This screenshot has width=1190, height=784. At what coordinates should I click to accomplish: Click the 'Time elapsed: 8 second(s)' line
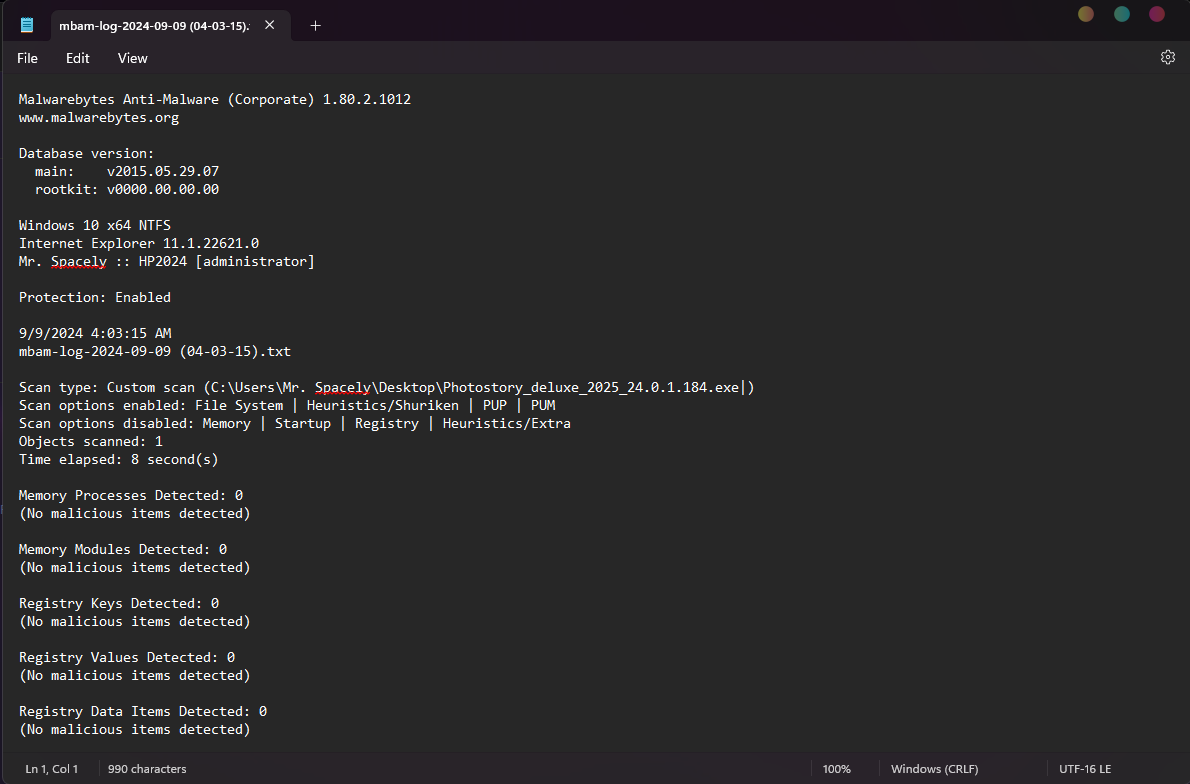118,460
